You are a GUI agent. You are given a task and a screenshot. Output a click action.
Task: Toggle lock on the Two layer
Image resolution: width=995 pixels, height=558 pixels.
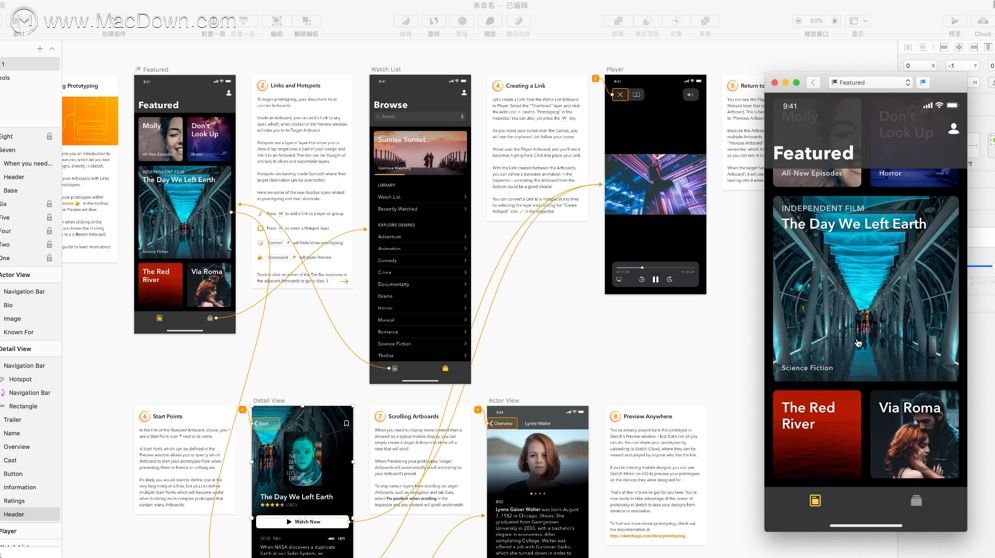coord(49,244)
